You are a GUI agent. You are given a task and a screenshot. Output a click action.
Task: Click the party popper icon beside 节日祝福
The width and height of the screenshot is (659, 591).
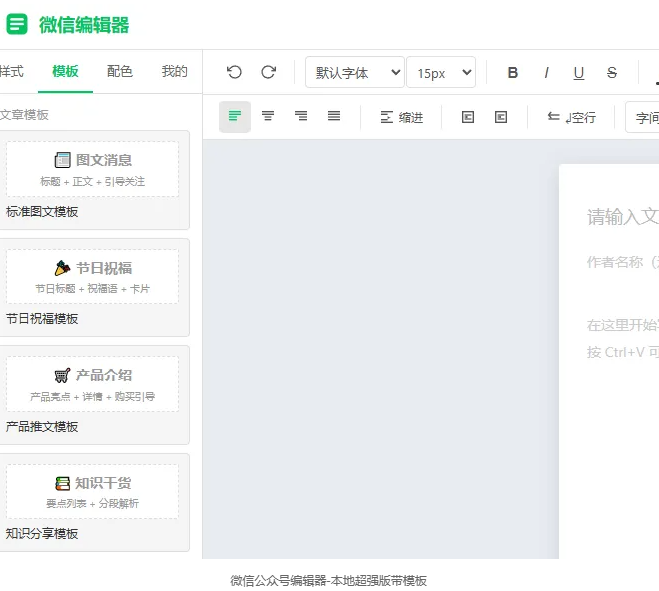tap(62, 268)
